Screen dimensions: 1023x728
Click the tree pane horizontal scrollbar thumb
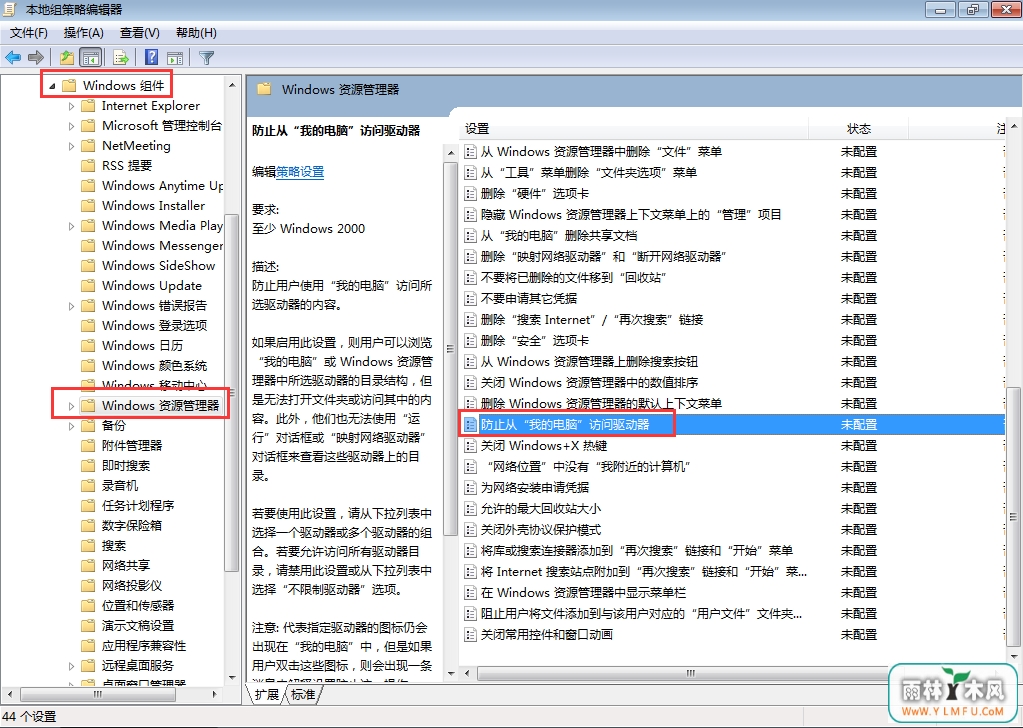[98, 694]
